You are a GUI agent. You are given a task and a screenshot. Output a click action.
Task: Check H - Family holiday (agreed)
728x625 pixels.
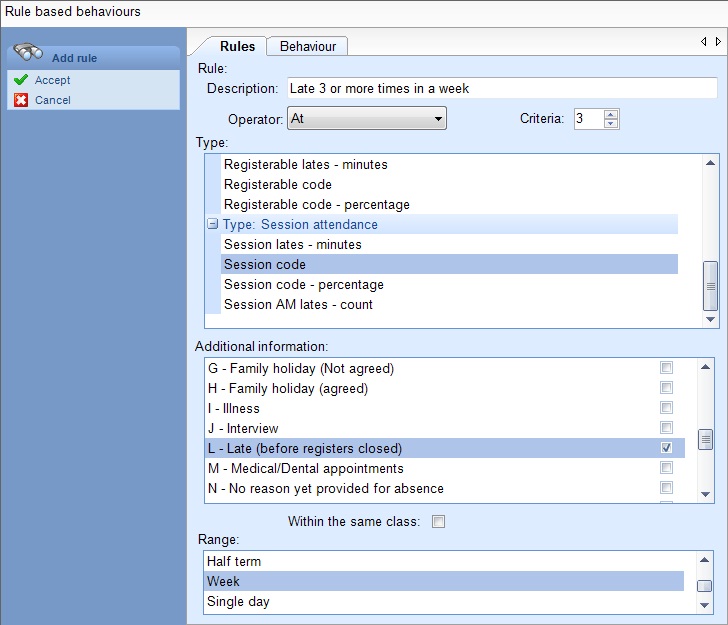(666, 388)
